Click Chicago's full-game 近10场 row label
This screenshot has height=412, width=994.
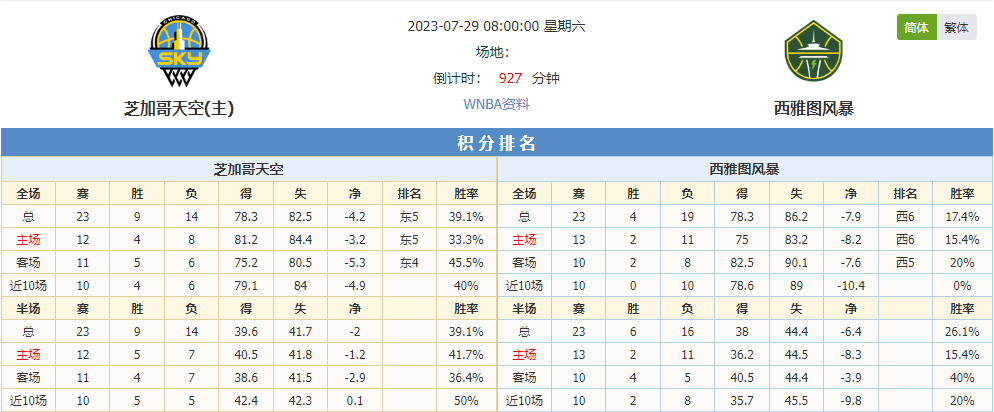pyautogui.click(x=29, y=286)
